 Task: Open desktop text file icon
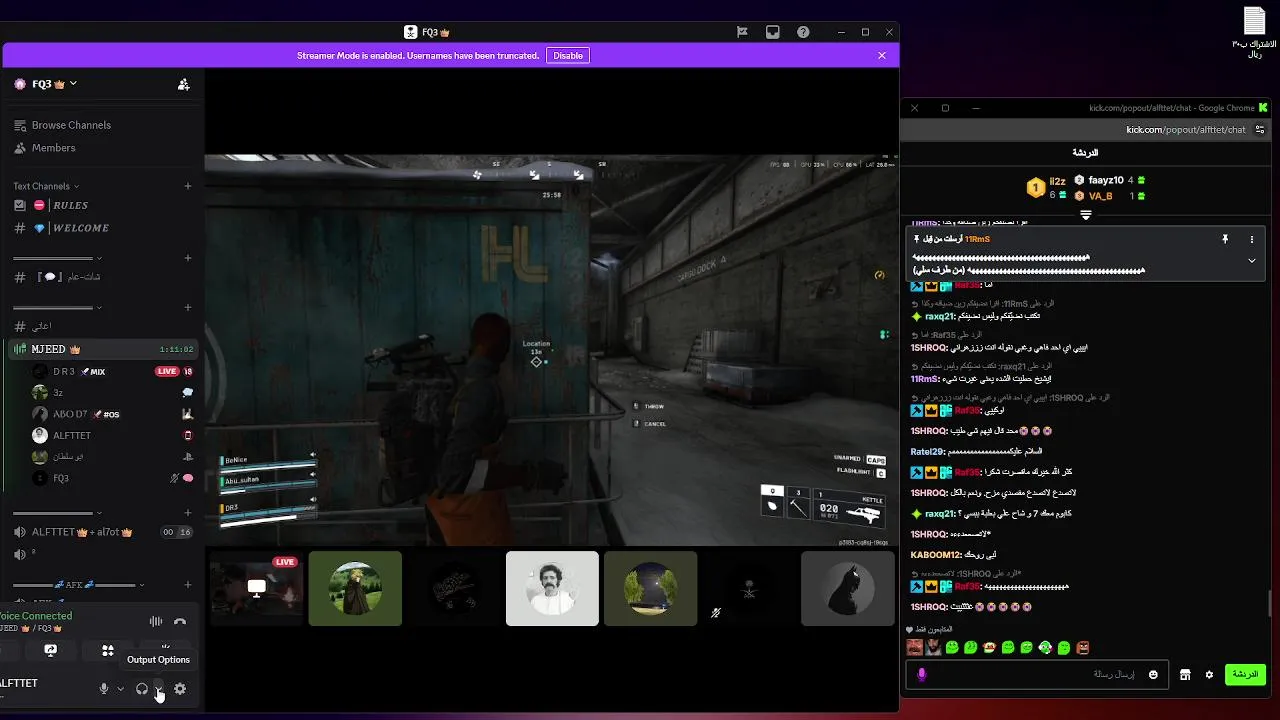1254,30
